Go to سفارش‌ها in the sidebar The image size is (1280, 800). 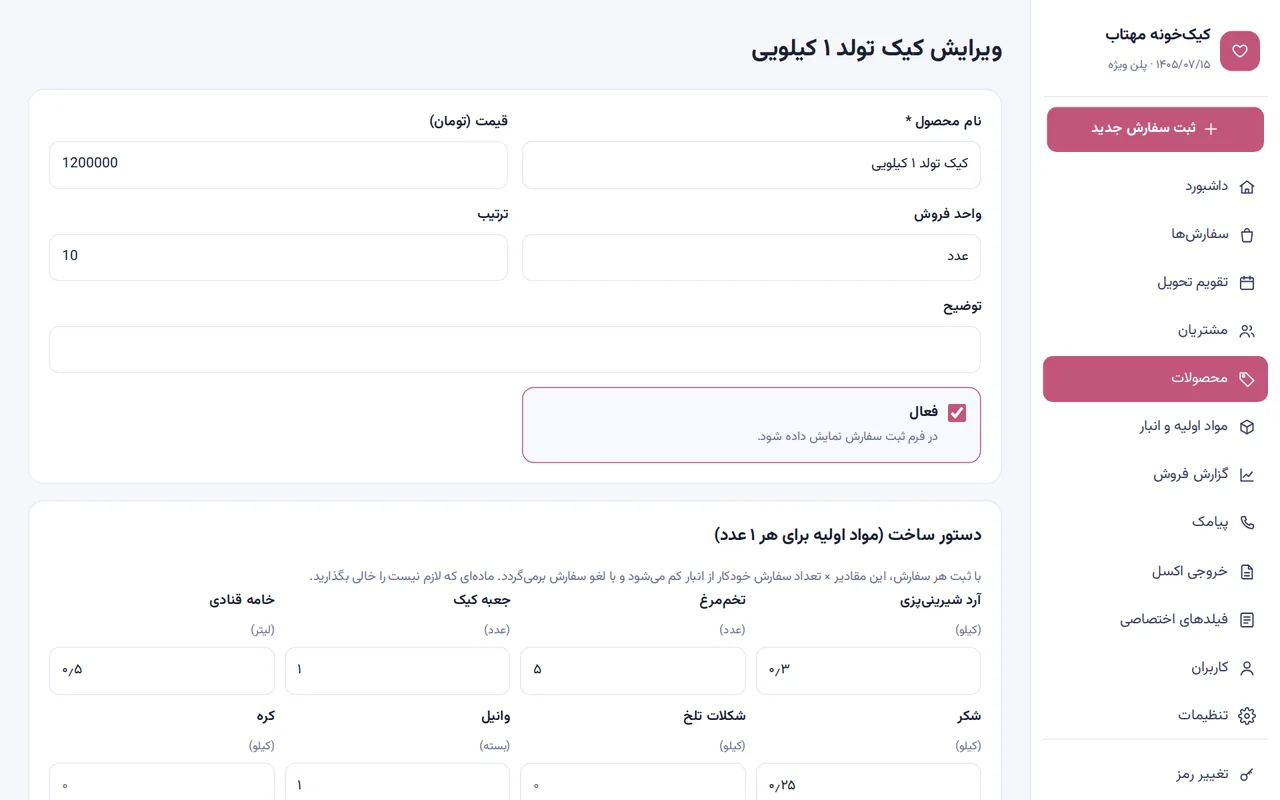pos(1155,235)
